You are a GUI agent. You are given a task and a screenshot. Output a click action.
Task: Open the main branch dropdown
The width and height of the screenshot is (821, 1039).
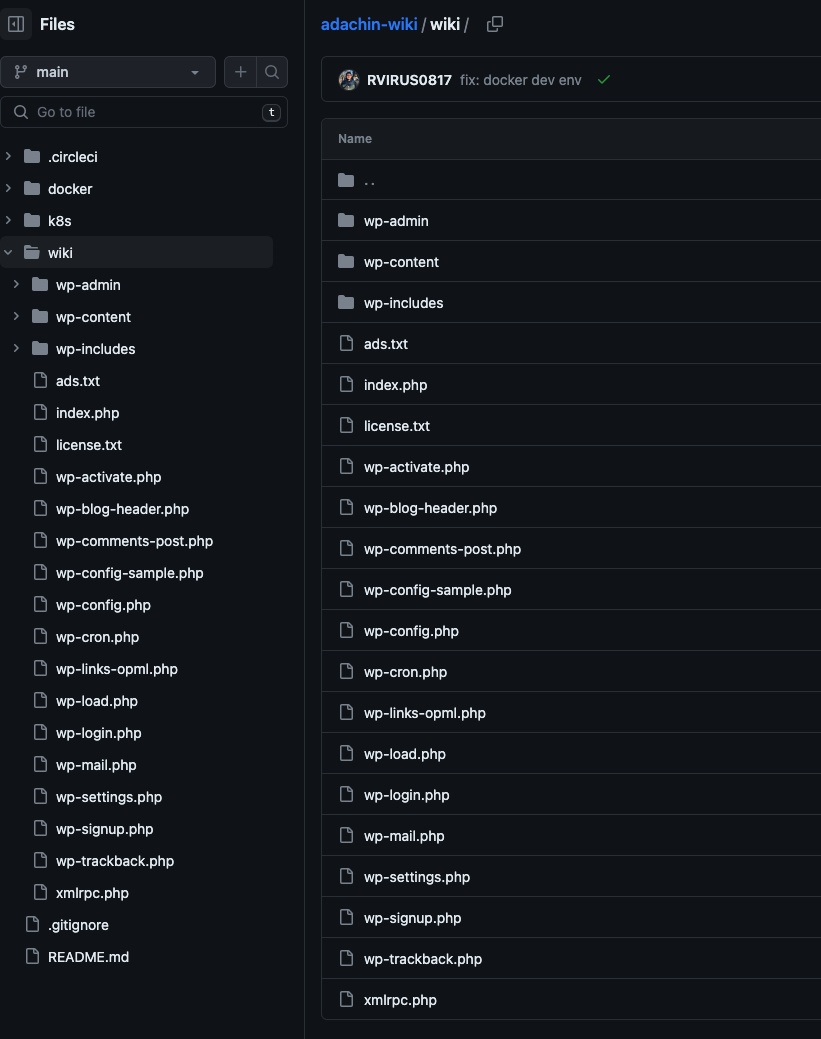tap(108, 72)
